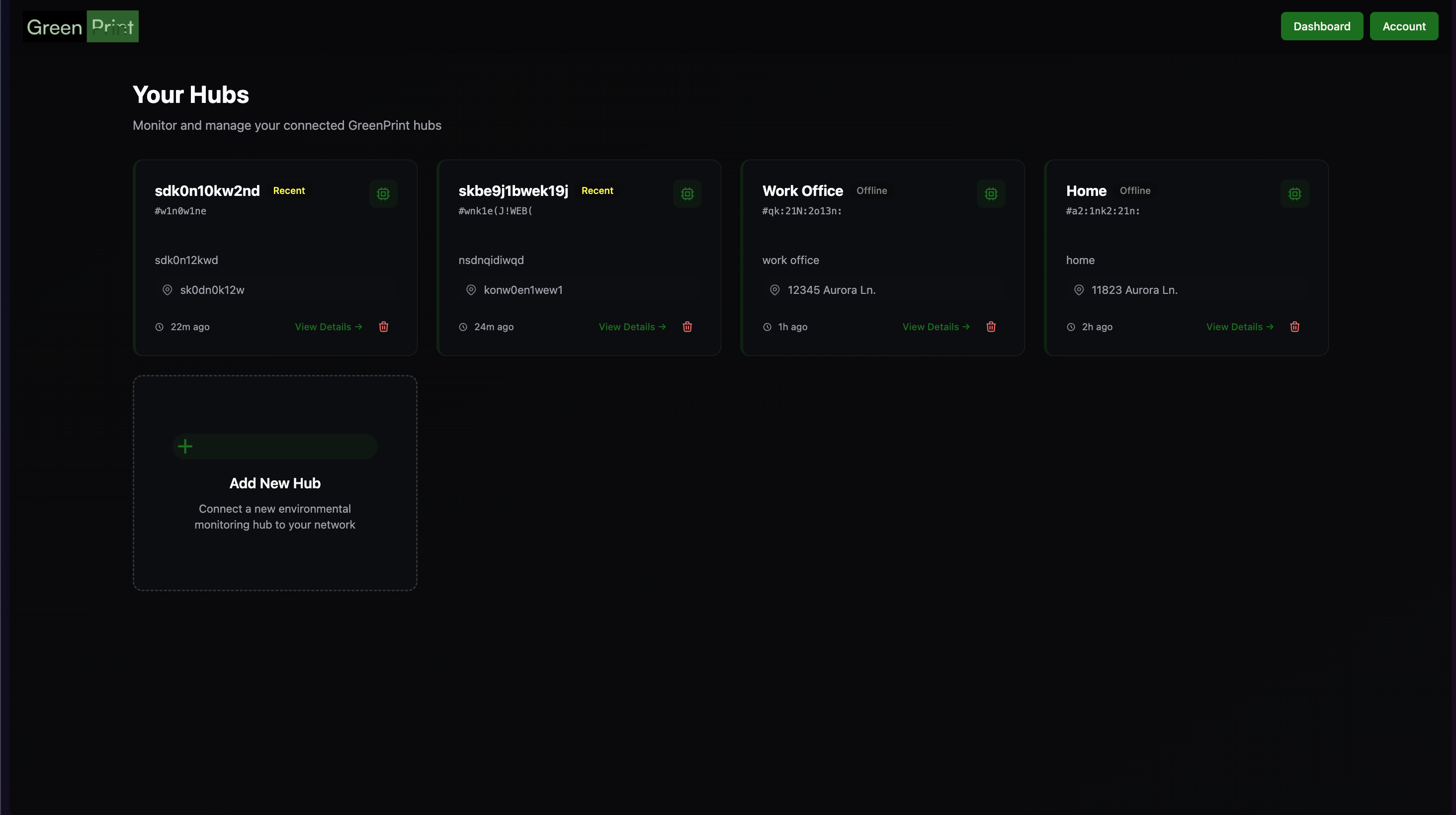Screen dimensions: 1456x815
Task: Click the Offline badge on Home hub
Action: click(1134, 190)
